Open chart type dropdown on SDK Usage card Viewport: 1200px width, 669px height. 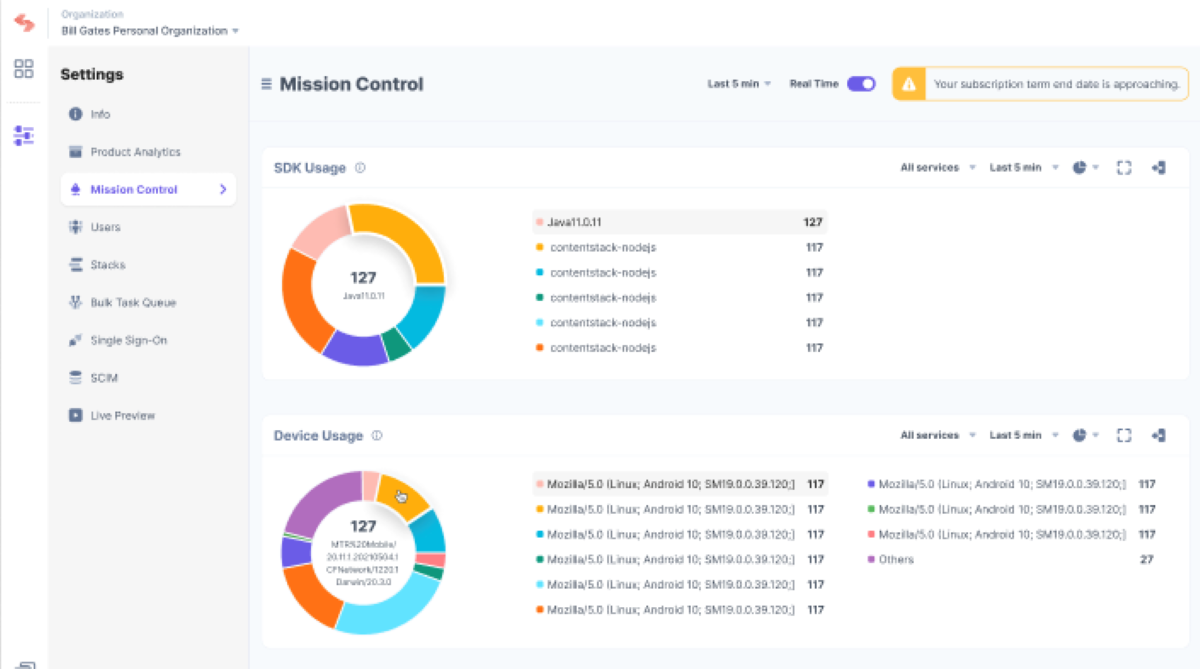pyautogui.click(x=1086, y=168)
